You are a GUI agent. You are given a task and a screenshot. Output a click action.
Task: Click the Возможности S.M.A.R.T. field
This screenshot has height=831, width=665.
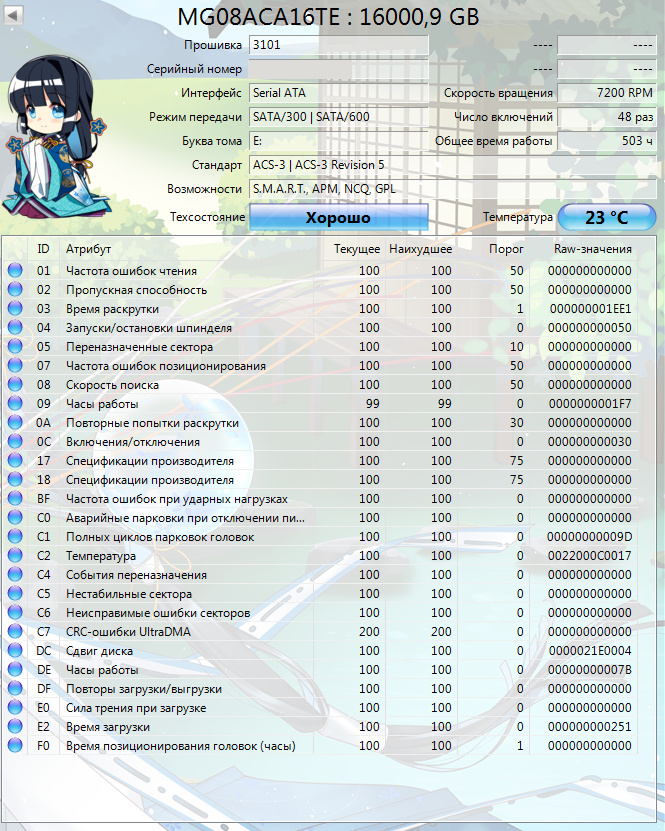(x=453, y=189)
